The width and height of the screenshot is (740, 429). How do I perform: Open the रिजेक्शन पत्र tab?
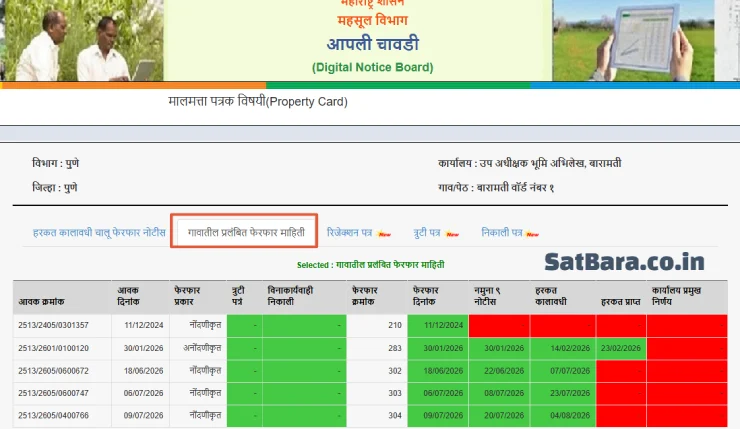coord(349,233)
